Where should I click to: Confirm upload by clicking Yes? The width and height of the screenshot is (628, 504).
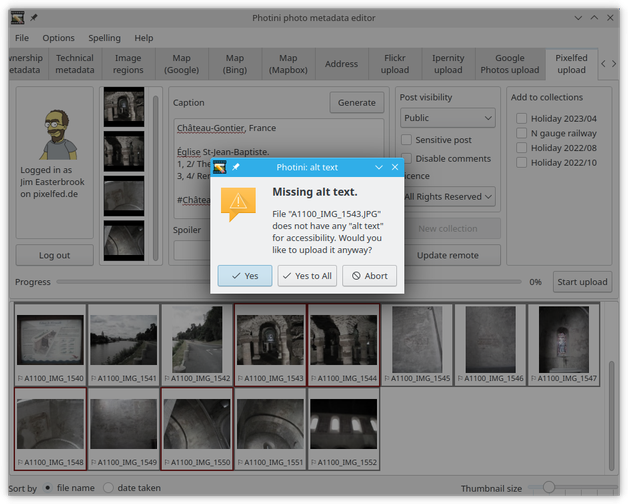(245, 276)
